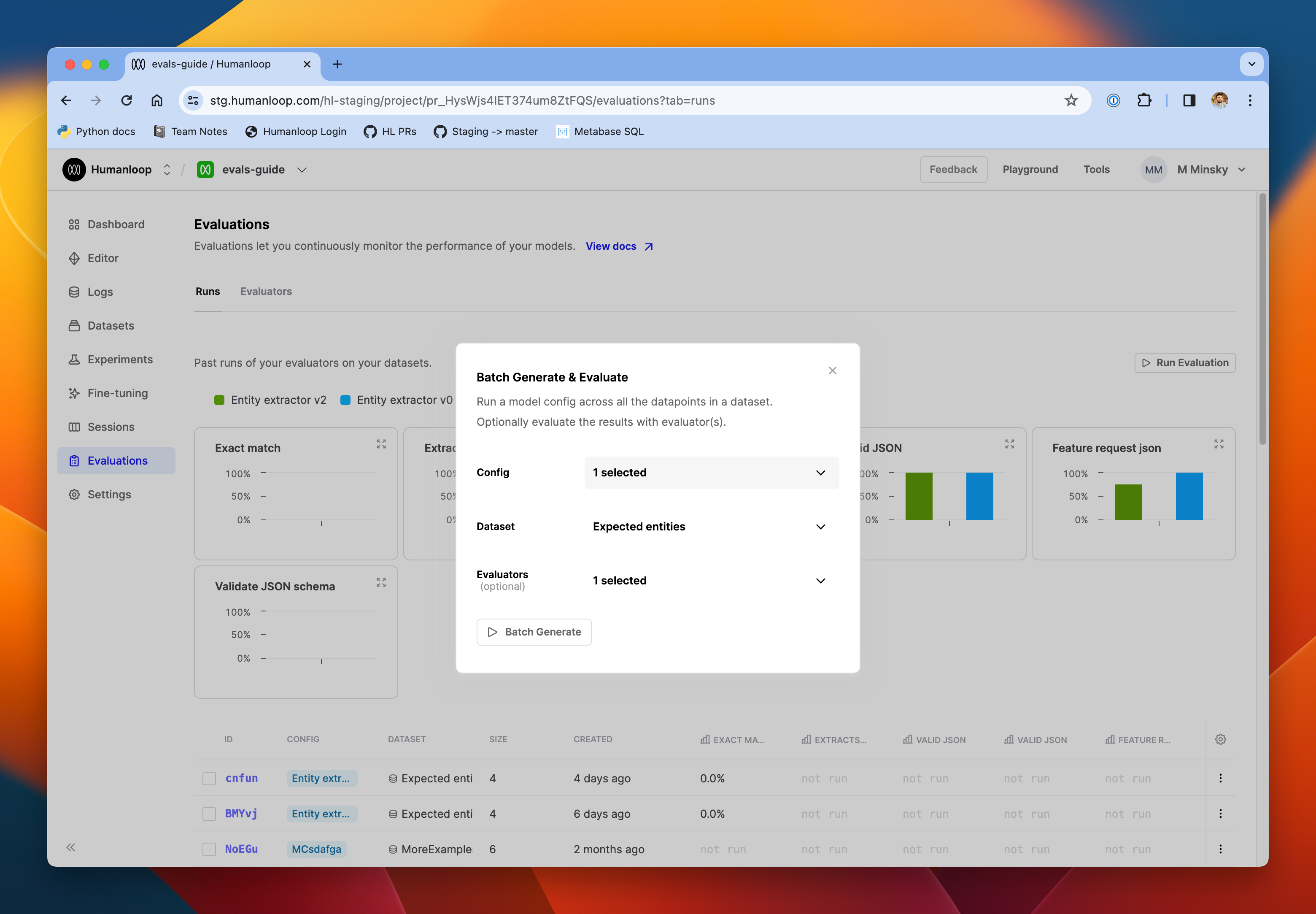Screen dimensions: 1316x914
Task: Click the MM user avatar
Action: pyautogui.click(x=1154, y=170)
